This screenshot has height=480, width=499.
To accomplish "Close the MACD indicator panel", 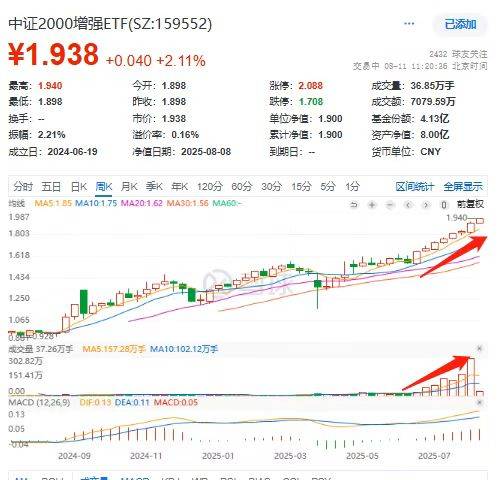I will click(x=479, y=403).
